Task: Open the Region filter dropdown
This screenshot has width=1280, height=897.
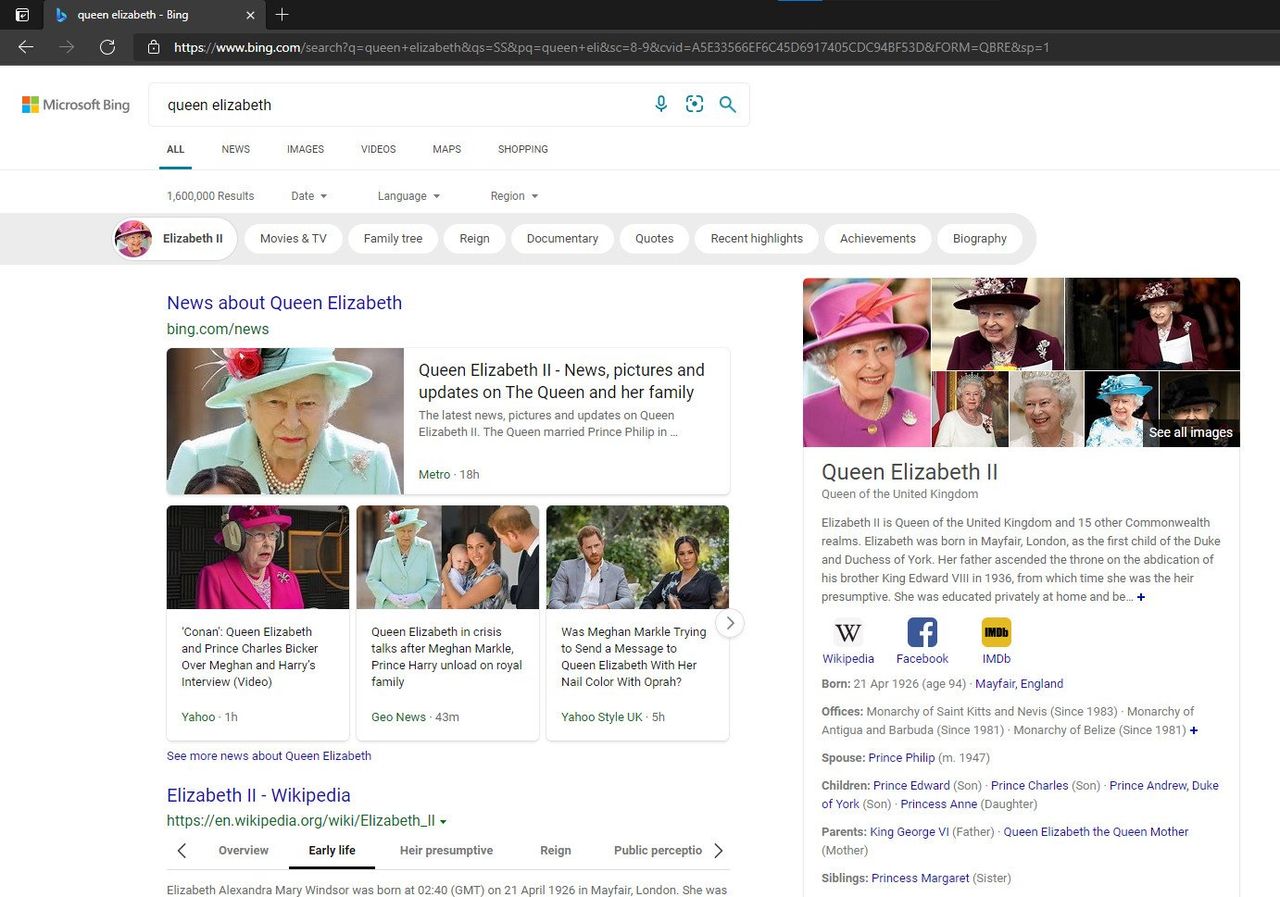Action: coord(514,196)
